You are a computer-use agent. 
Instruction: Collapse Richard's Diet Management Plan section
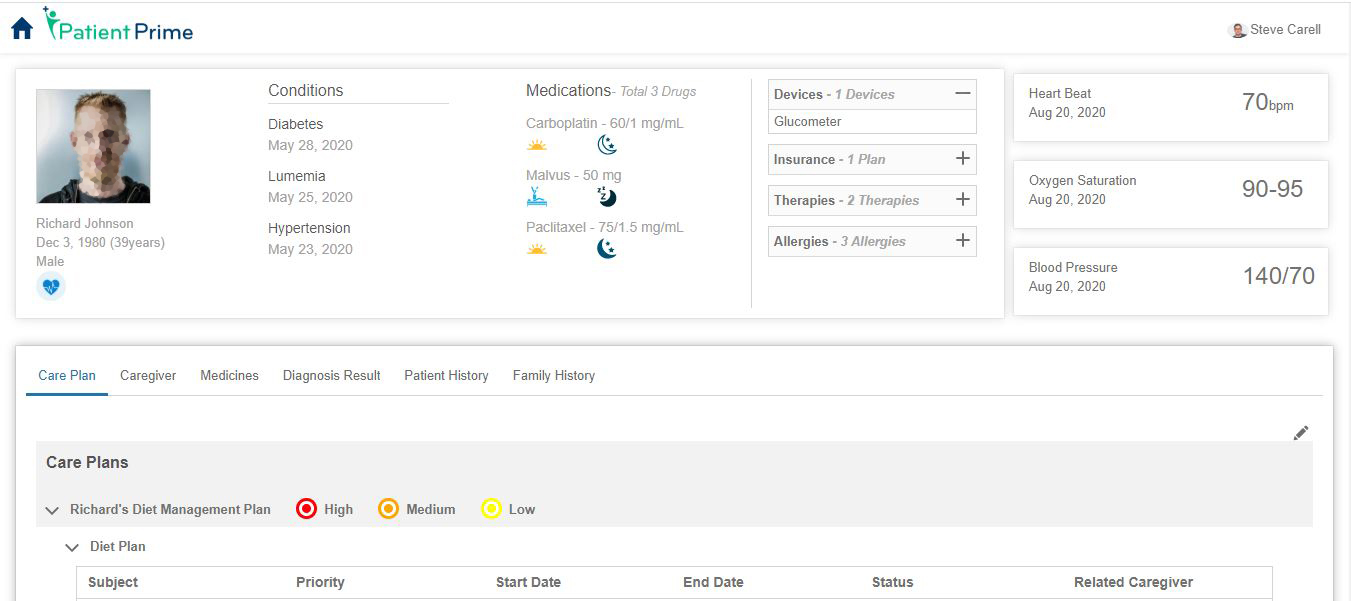tap(52, 510)
